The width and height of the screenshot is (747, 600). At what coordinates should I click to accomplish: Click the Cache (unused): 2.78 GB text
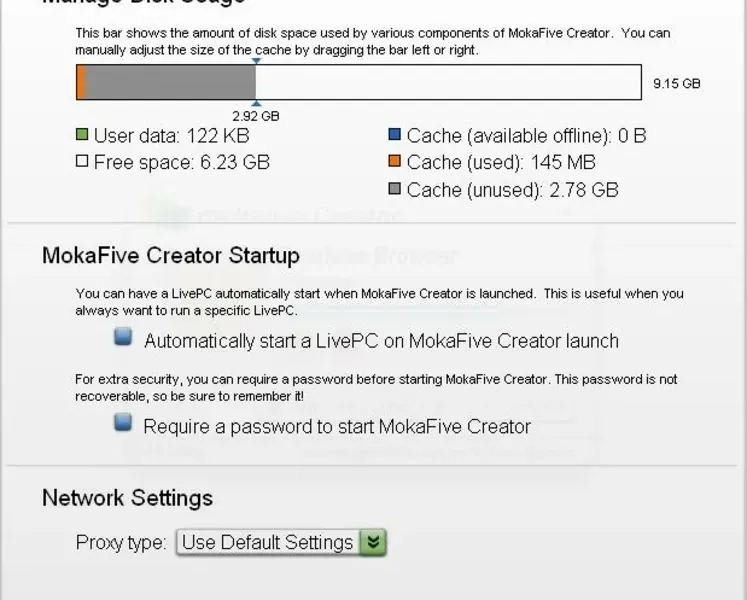(512, 189)
